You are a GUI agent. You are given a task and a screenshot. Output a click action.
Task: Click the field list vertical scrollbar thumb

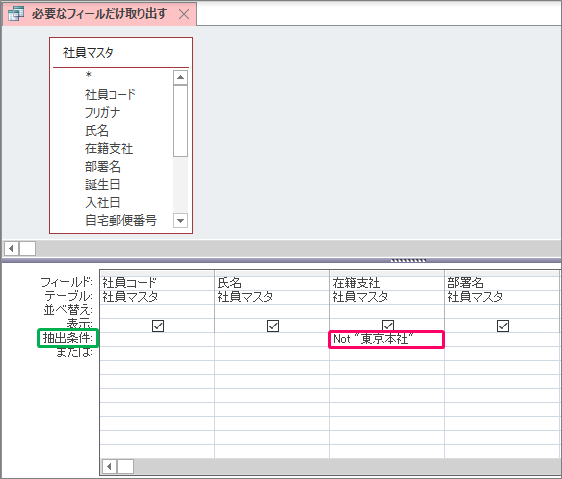click(x=180, y=121)
